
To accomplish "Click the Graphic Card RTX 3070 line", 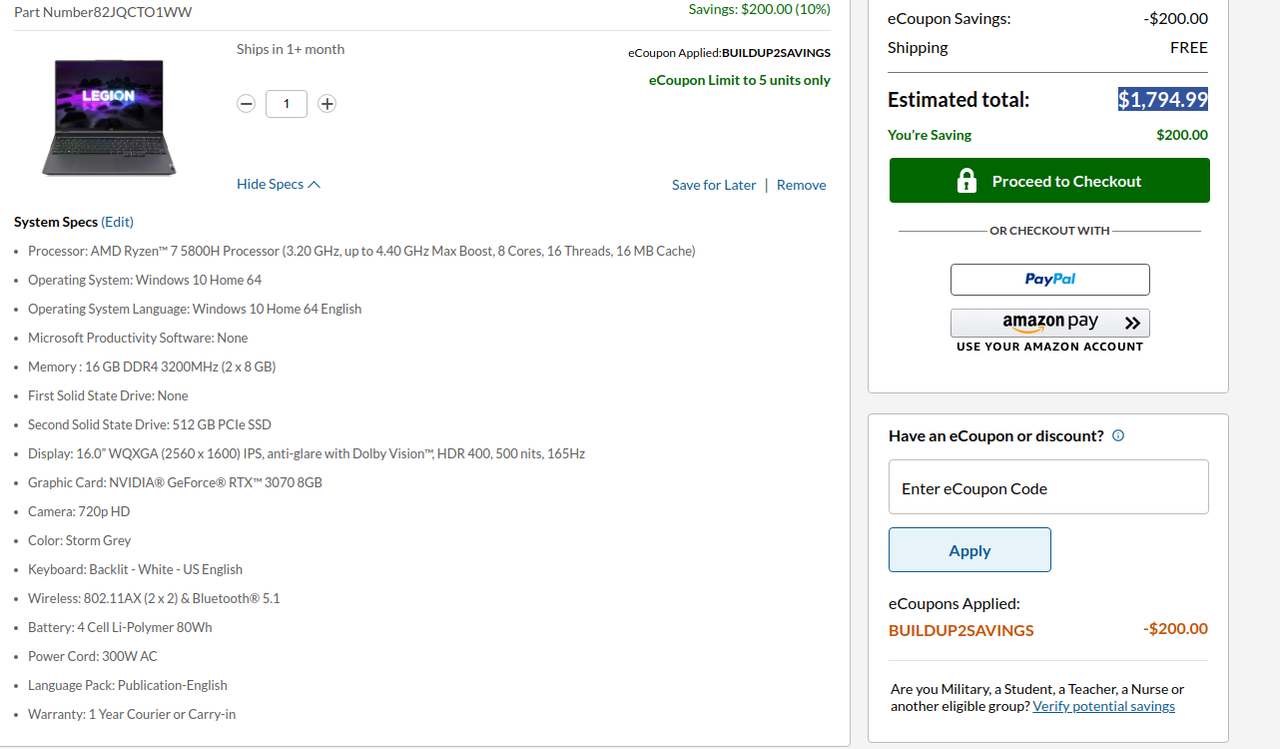I will pyautogui.click(x=175, y=483).
